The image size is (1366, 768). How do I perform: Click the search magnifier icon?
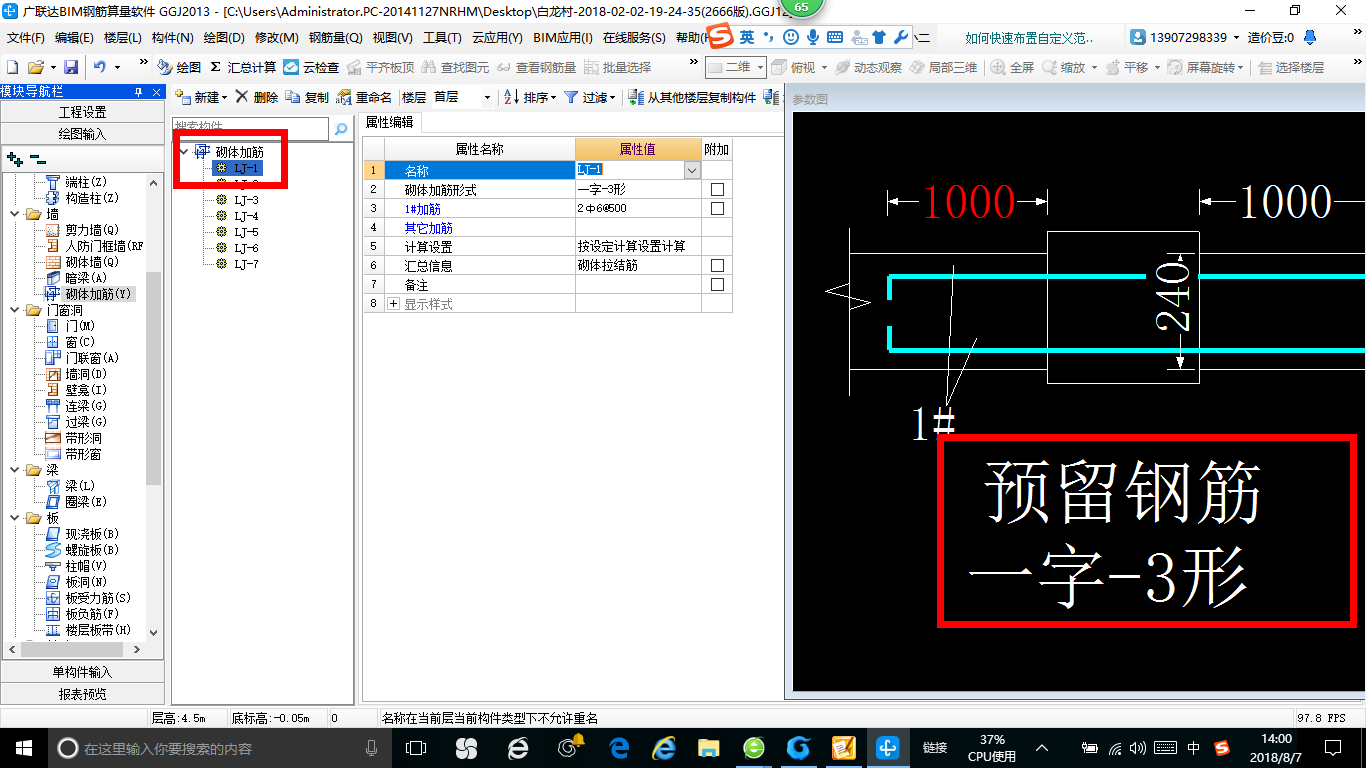[x=341, y=129]
